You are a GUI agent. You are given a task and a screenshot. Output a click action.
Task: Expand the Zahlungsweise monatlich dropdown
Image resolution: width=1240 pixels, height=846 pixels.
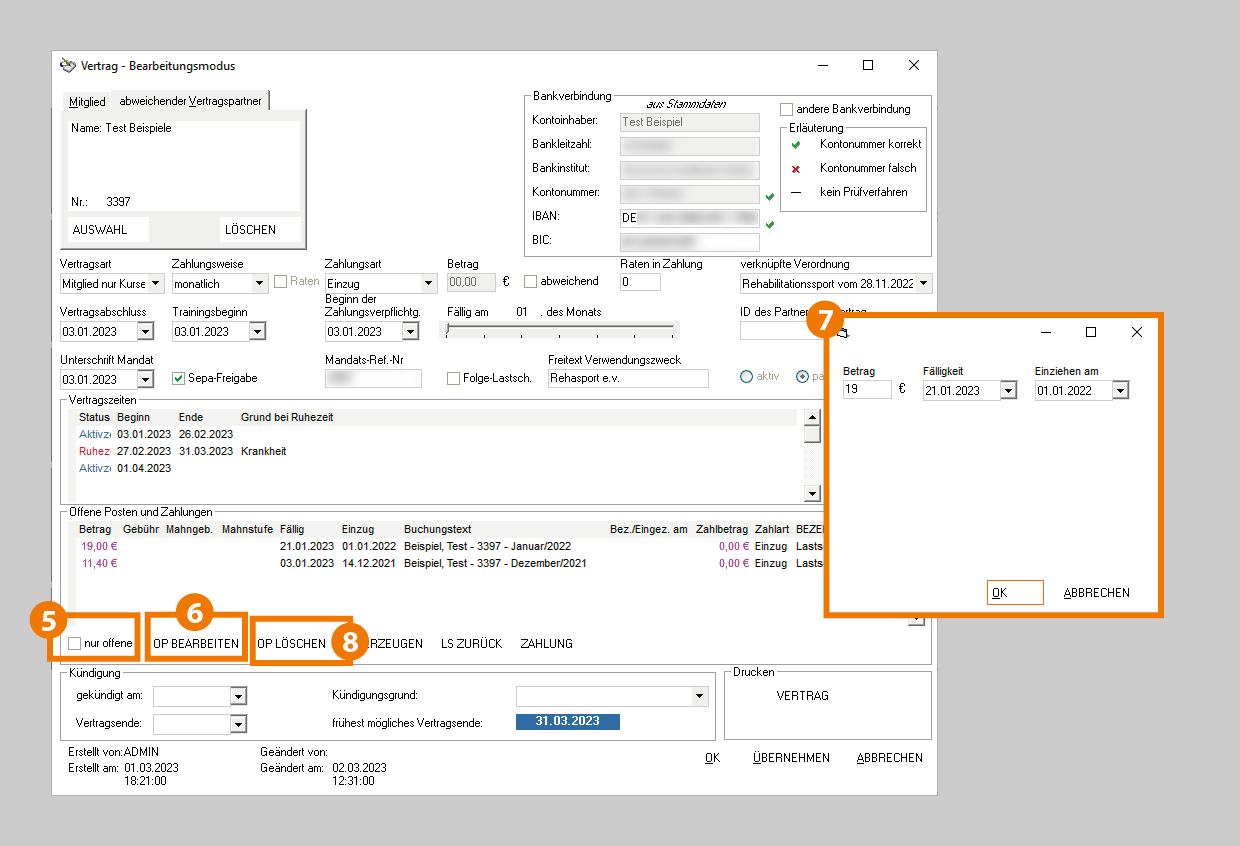tap(259, 284)
